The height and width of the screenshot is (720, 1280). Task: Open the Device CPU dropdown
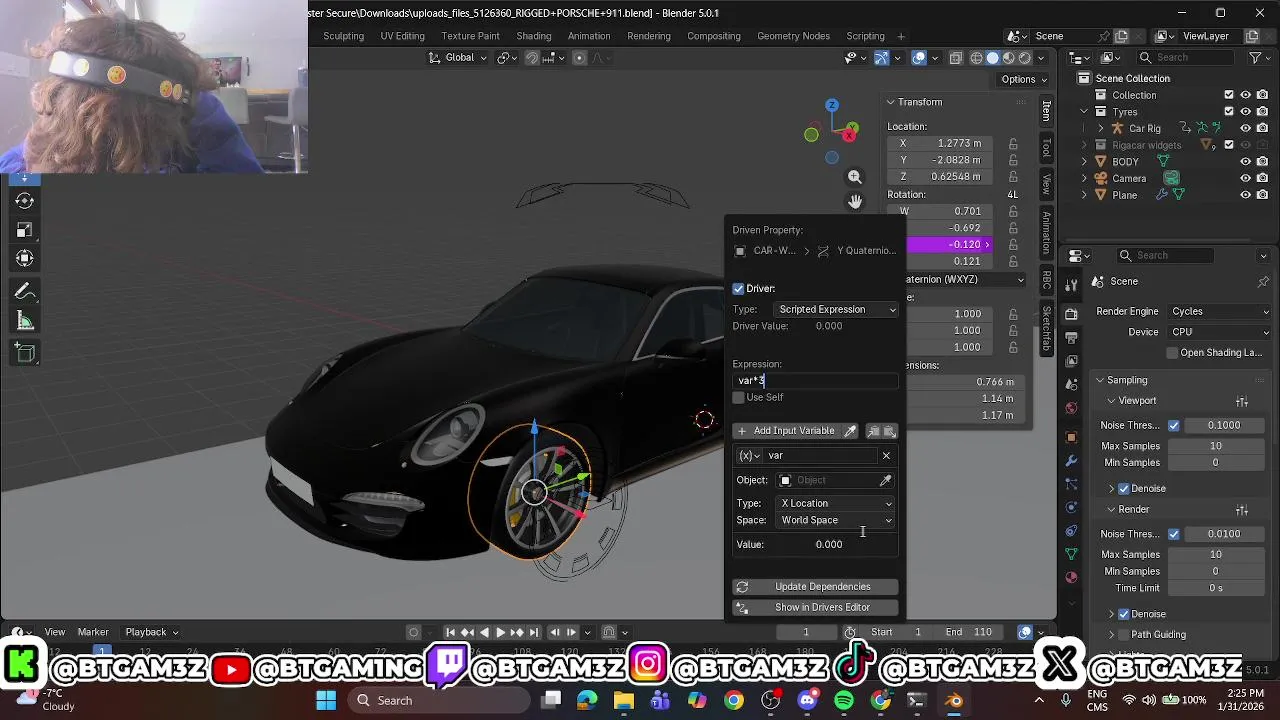[x=1220, y=332]
